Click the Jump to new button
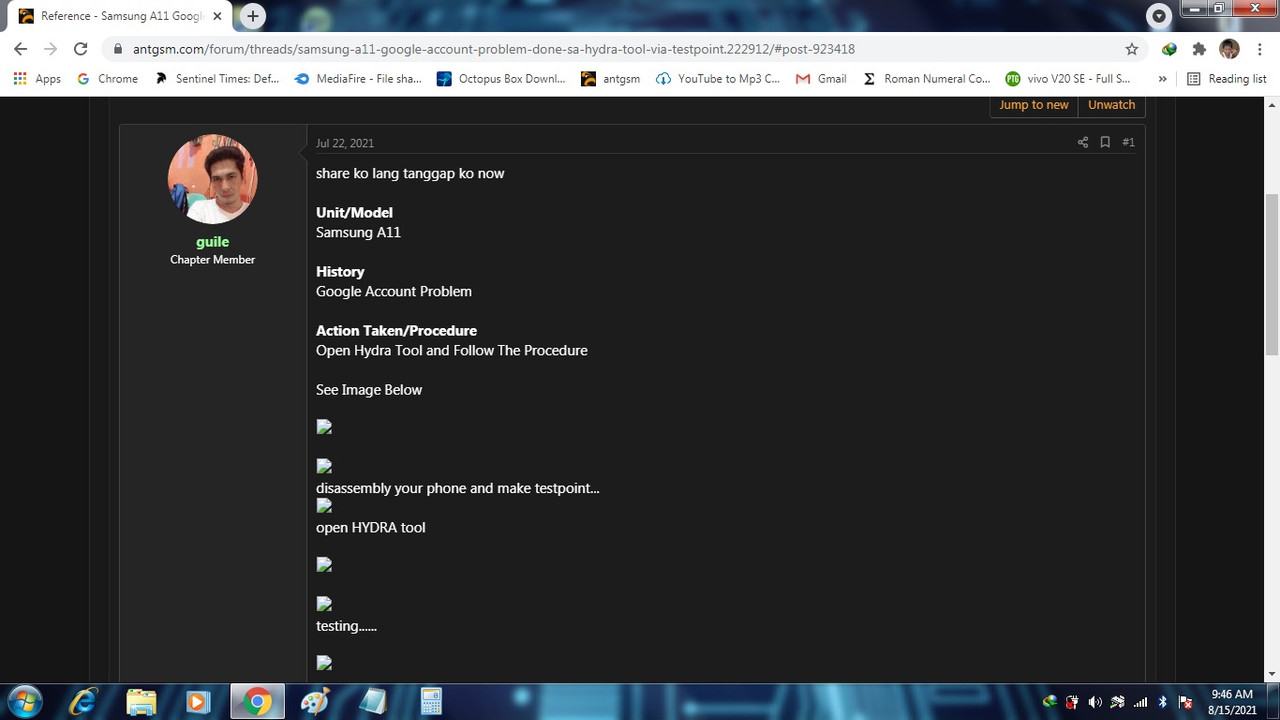1280x720 pixels. [x=1034, y=105]
